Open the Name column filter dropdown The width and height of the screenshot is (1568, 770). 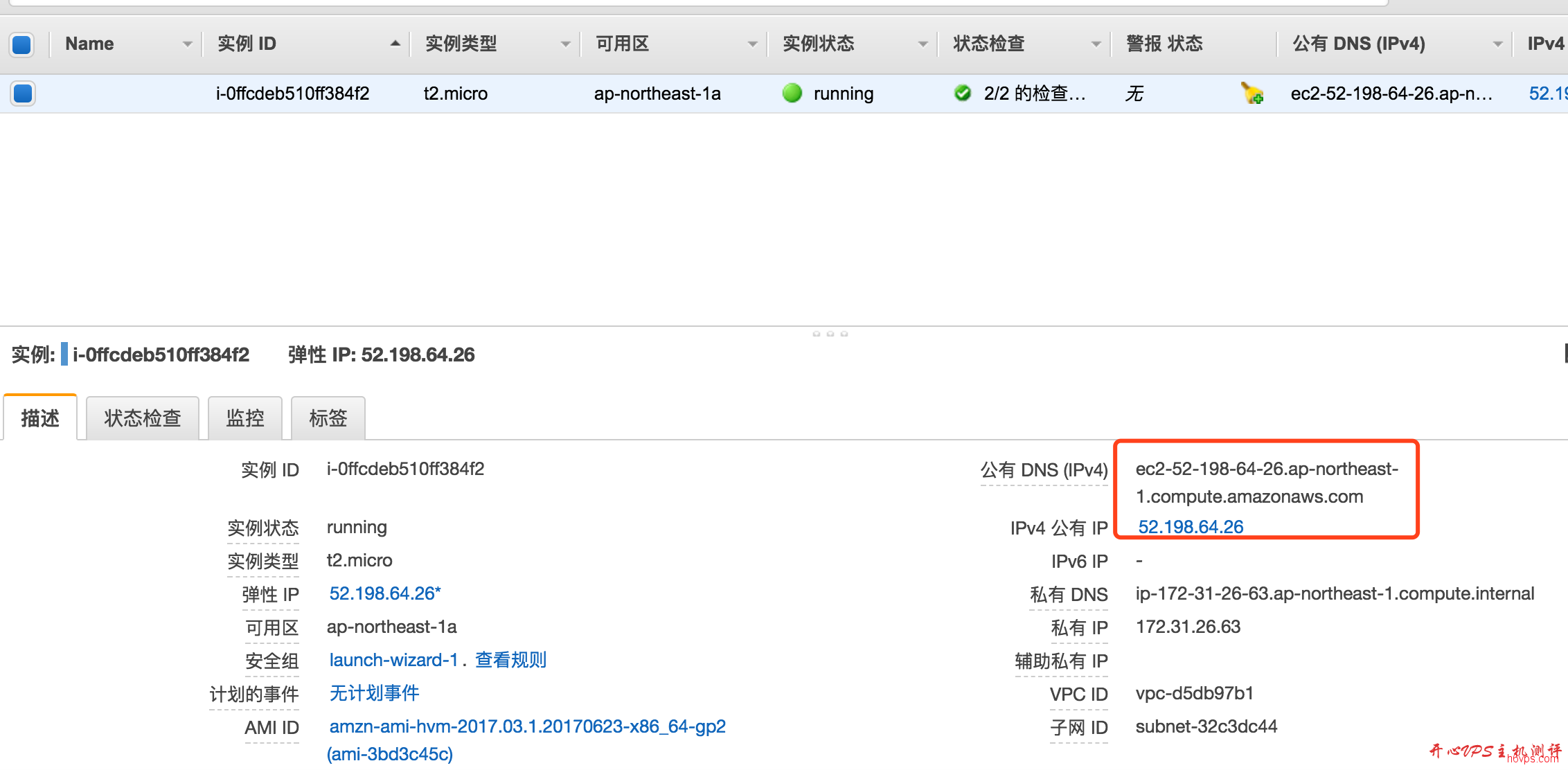[187, 43]
